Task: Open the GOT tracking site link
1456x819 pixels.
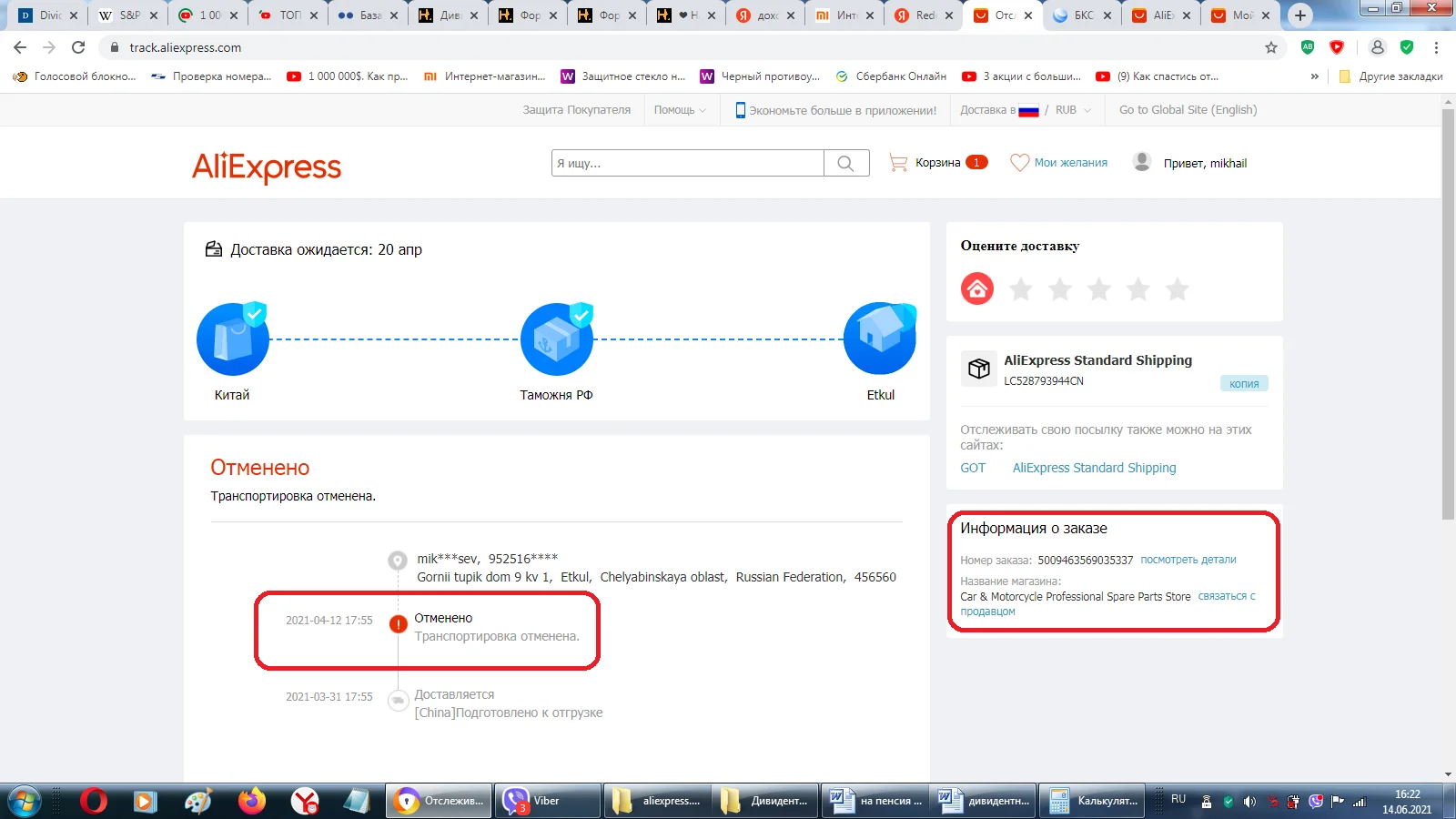Action: [x=973, y=468]
